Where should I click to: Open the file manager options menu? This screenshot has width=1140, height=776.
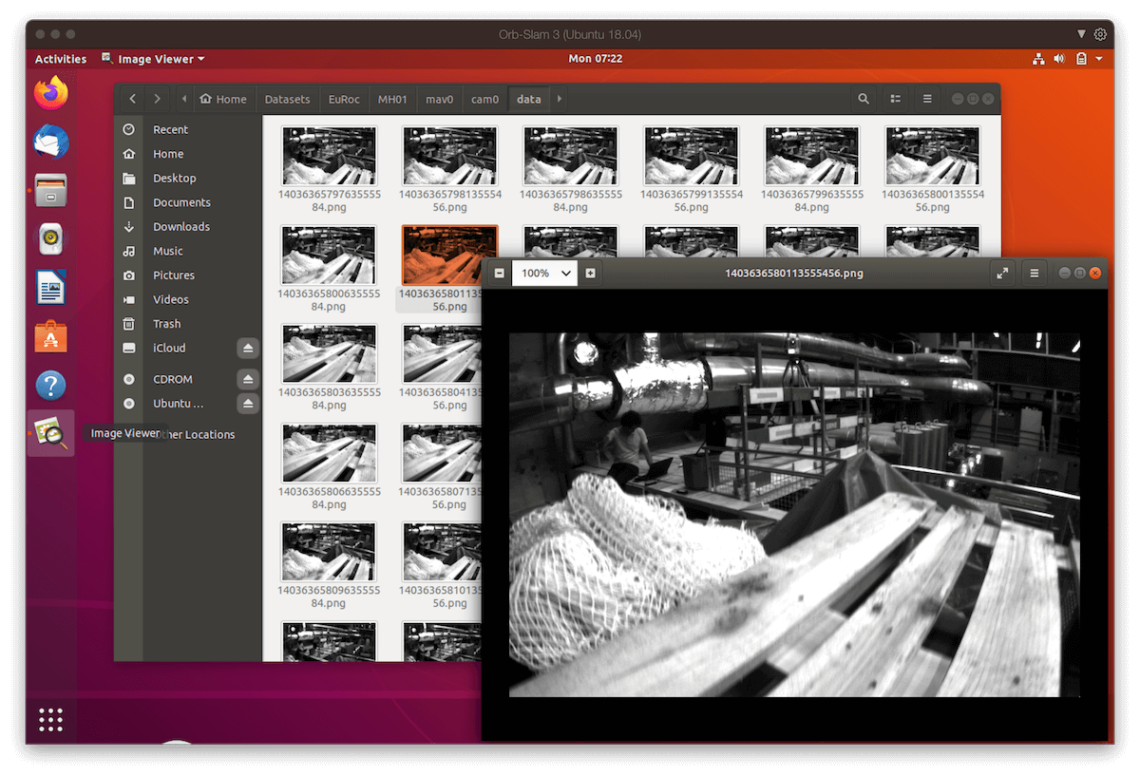[x=927, y=99]
